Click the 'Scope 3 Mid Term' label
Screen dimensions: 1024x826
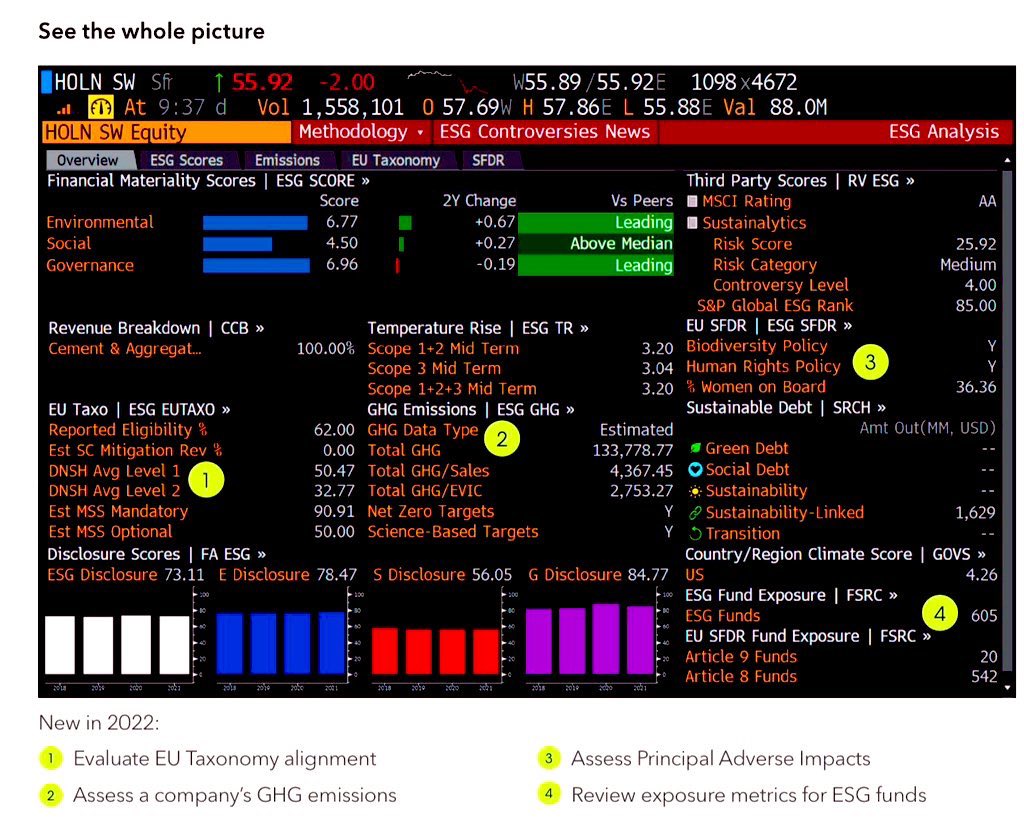point(434,368)
